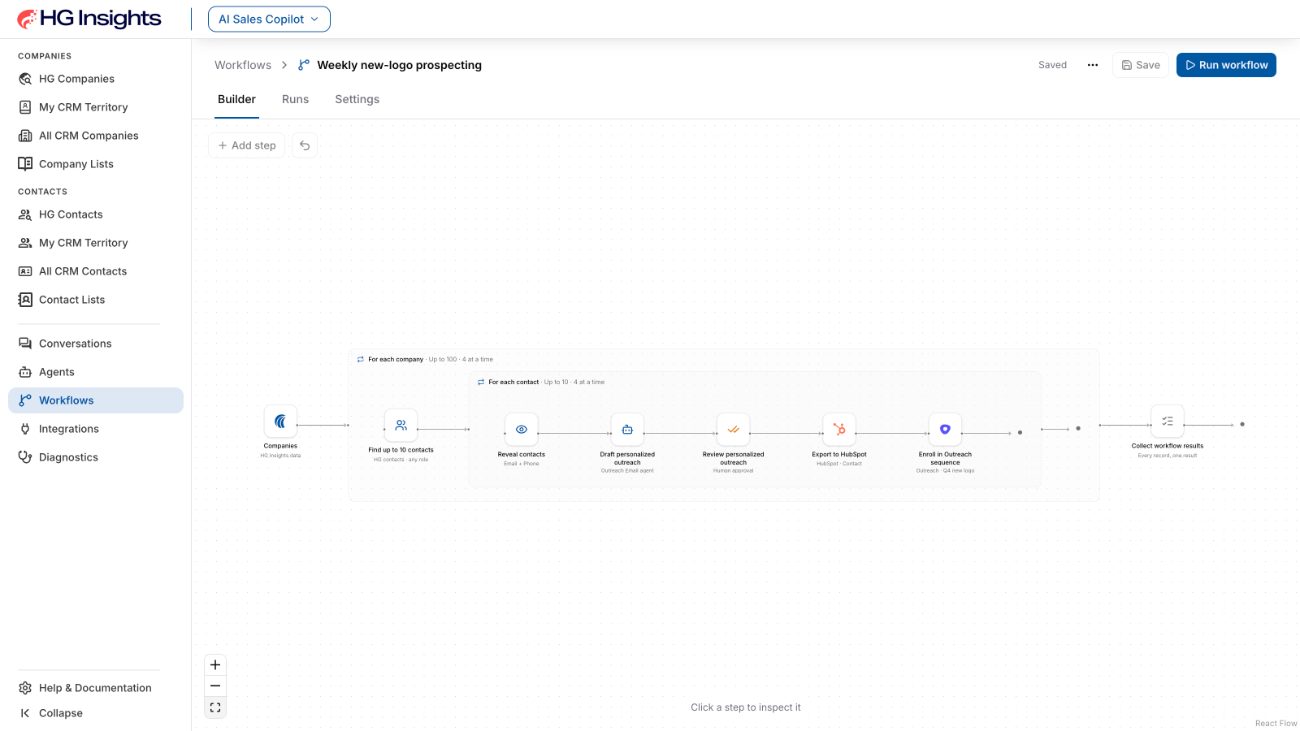
Task: Click the Enroll in Outreach sequence node
Action: tap(945, 429)
